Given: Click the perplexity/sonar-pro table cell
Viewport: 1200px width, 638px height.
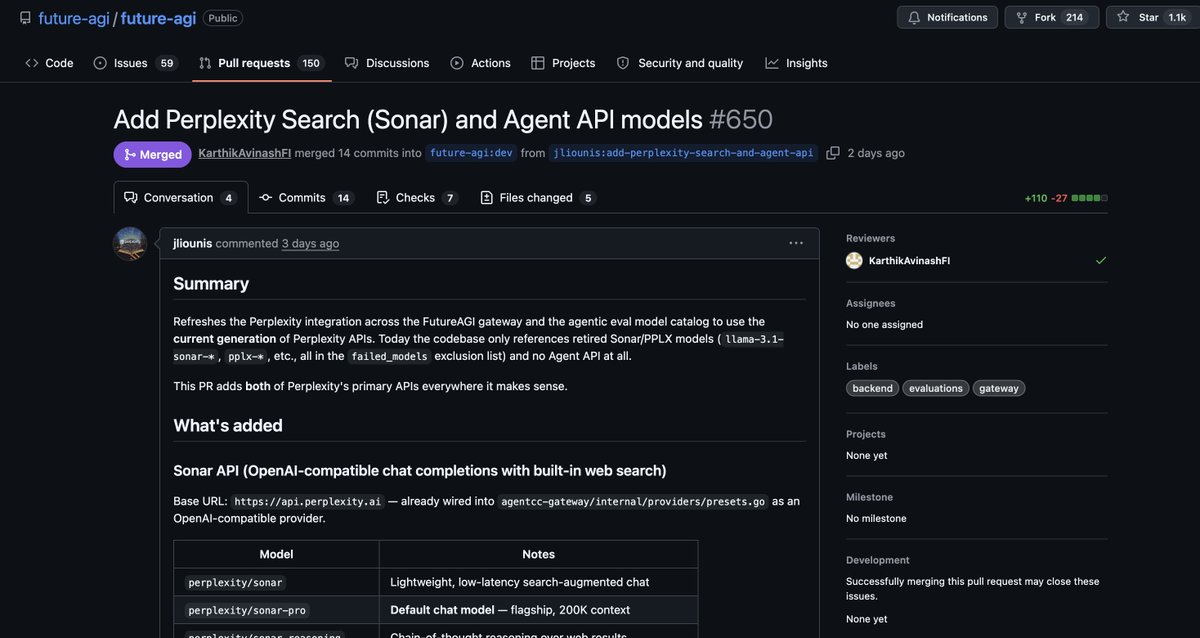Looking at the screenshot, I should 276,610.
